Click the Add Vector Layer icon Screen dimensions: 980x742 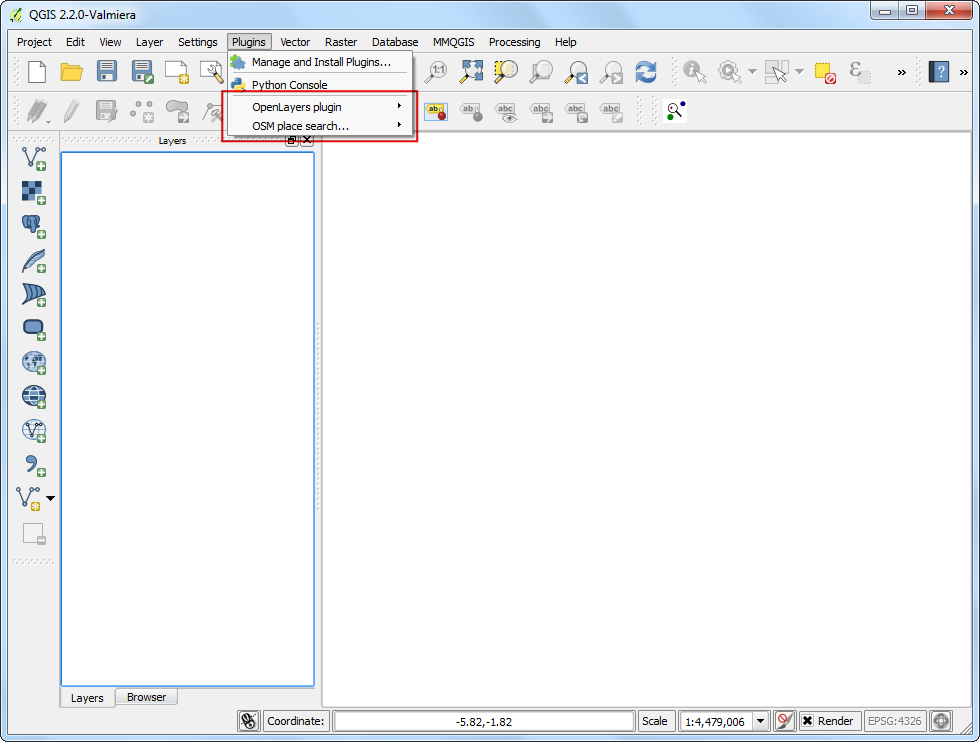point(34,158)
